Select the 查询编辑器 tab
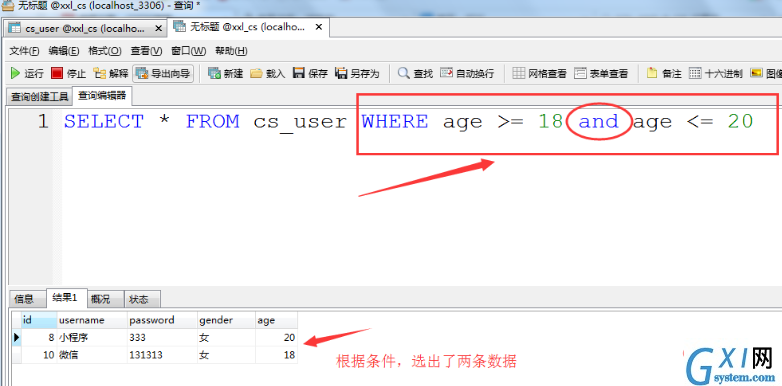This screenshot has width=782, height=386. tap(102, 96)
